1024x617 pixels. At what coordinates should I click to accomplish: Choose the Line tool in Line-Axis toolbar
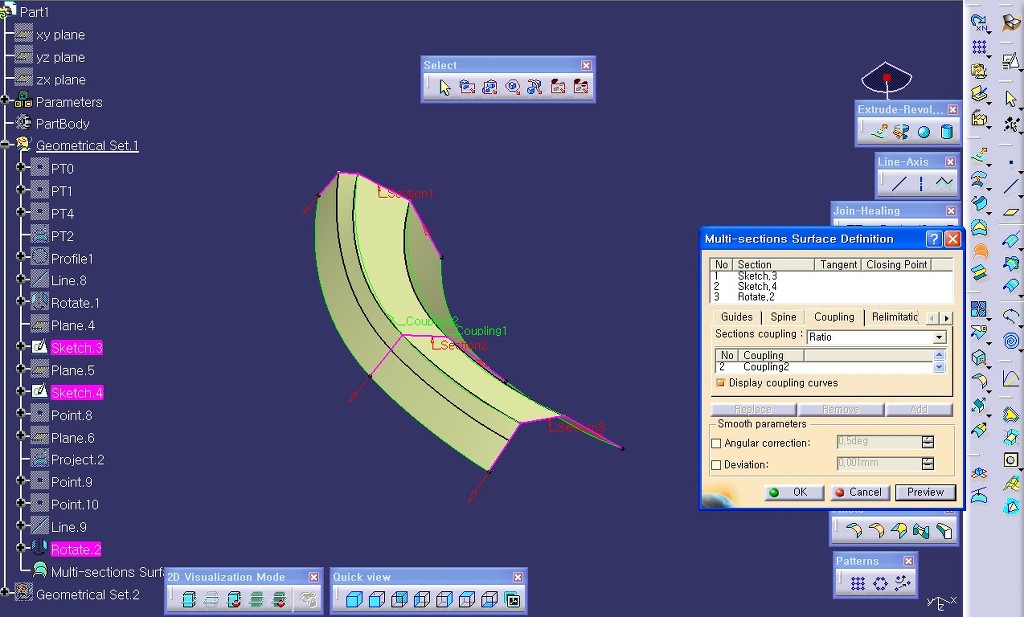click(899, 183)
